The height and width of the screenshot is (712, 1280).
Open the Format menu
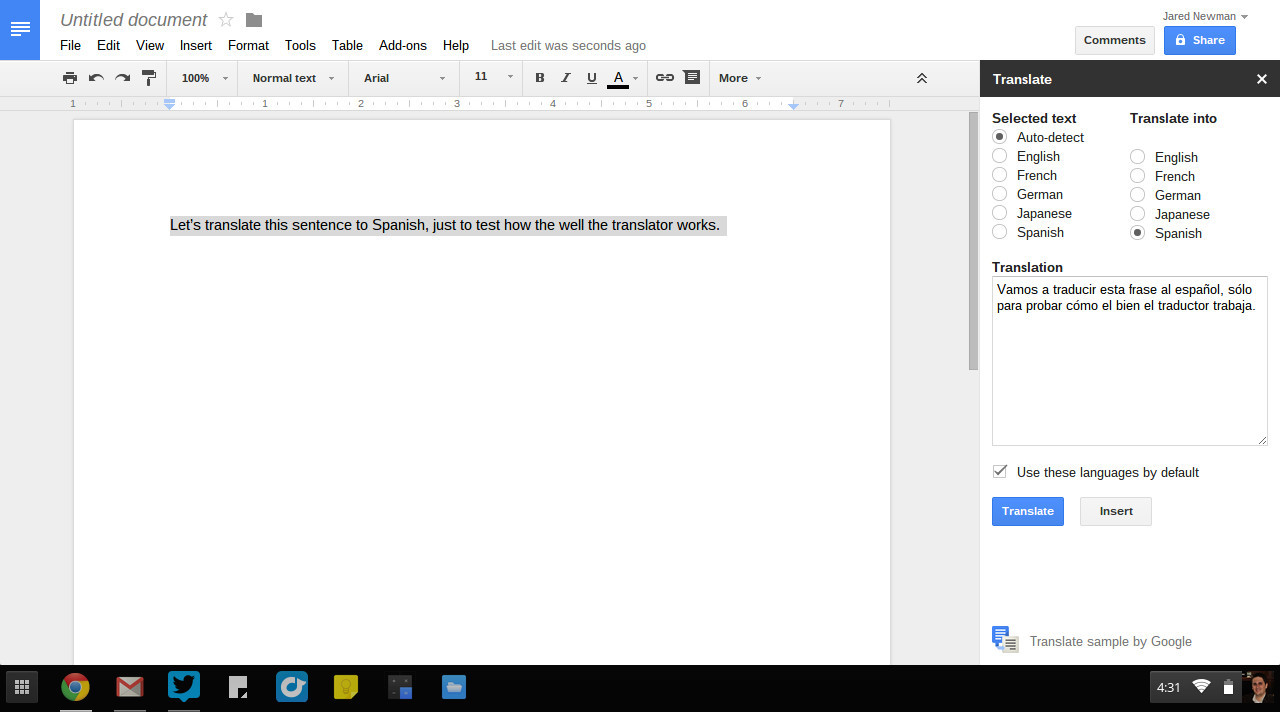tap(248, 45)
